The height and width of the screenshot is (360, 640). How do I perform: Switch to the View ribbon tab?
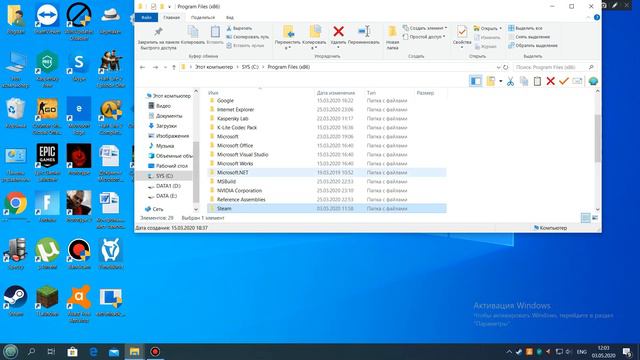tap(230, 18)
